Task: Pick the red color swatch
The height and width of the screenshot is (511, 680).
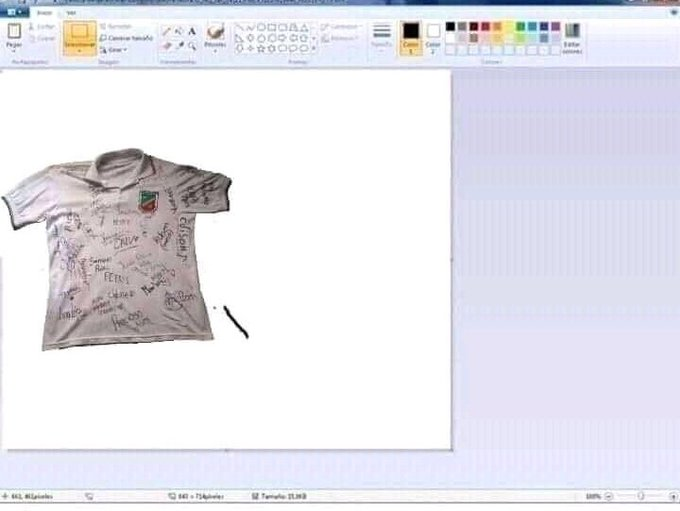Action: tap(486, 27)
